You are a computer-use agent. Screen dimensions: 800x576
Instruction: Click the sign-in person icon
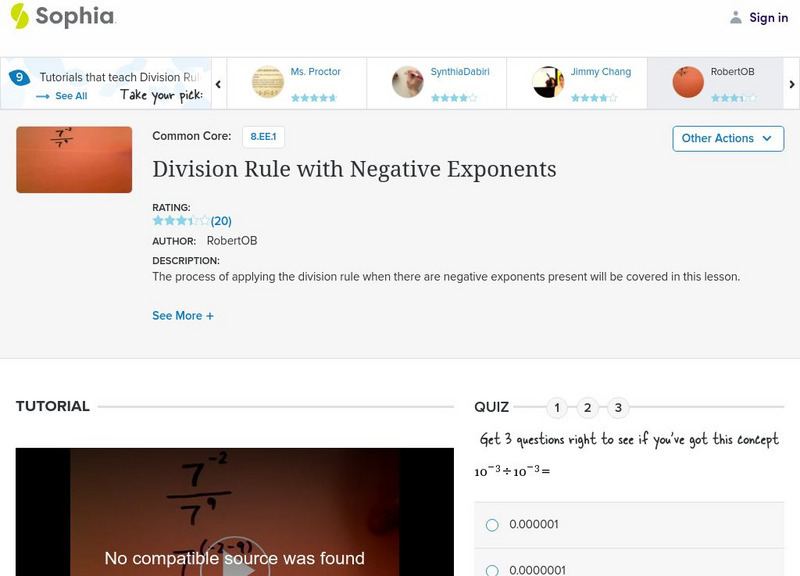click(x=734, y=16)
